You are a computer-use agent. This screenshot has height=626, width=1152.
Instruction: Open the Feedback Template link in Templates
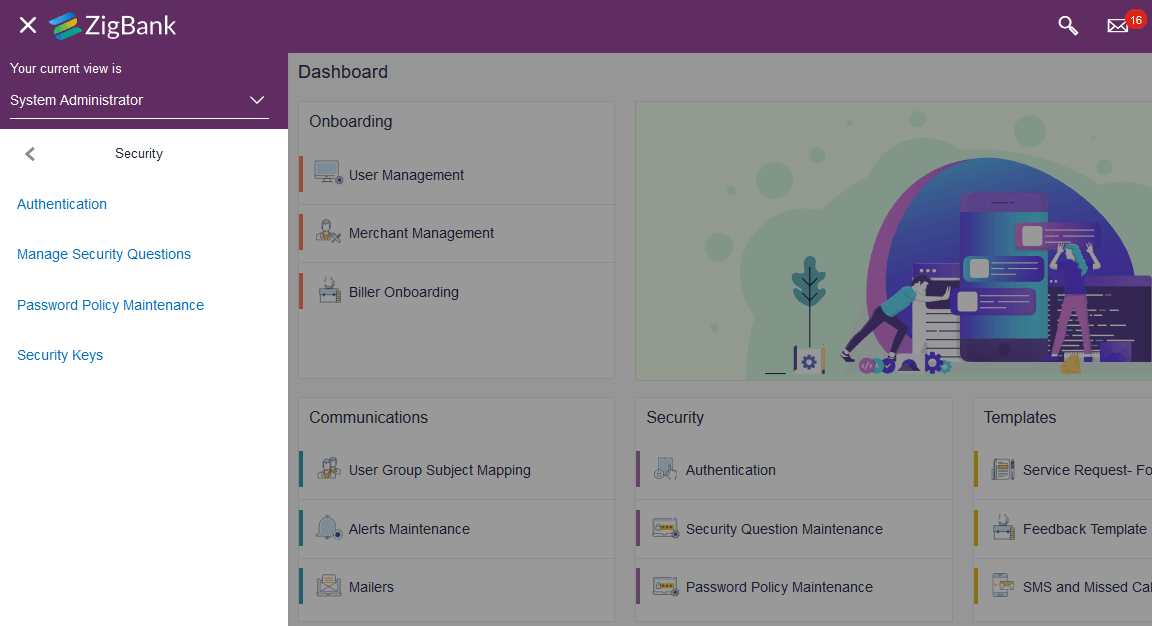point(1085,528)
